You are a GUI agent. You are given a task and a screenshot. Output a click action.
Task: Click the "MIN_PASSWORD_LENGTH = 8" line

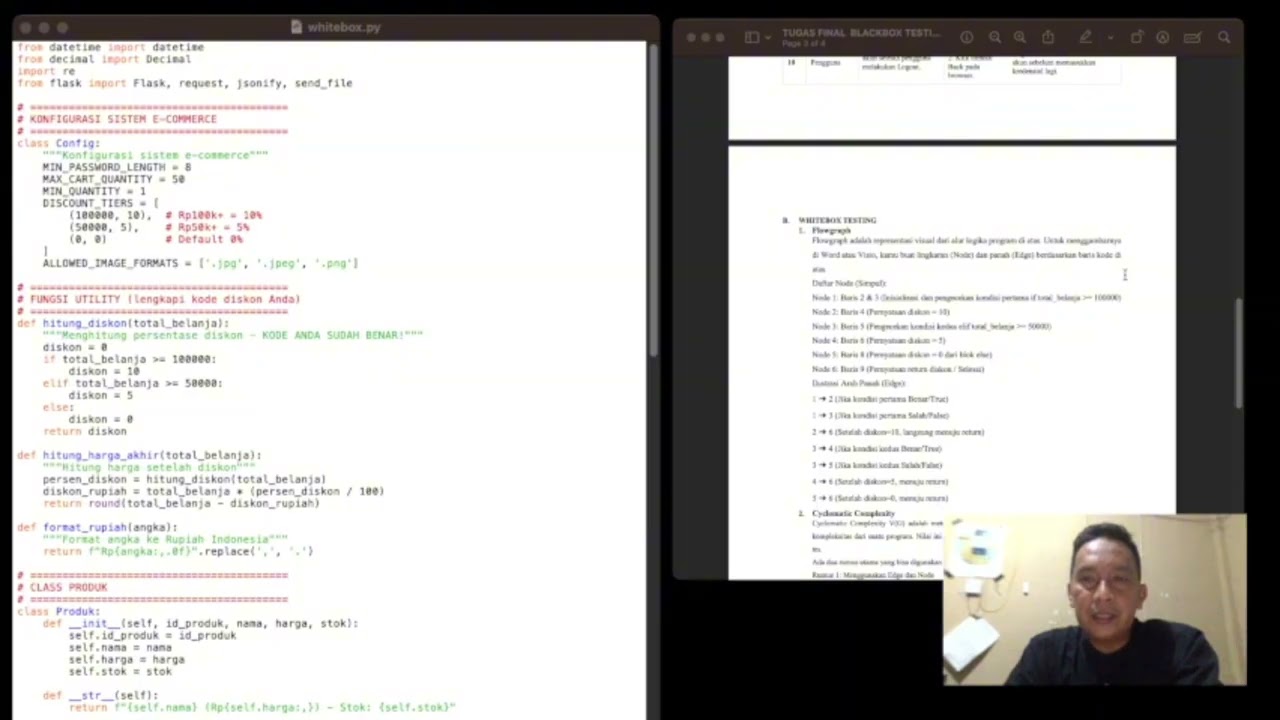[x=116, y=167]
